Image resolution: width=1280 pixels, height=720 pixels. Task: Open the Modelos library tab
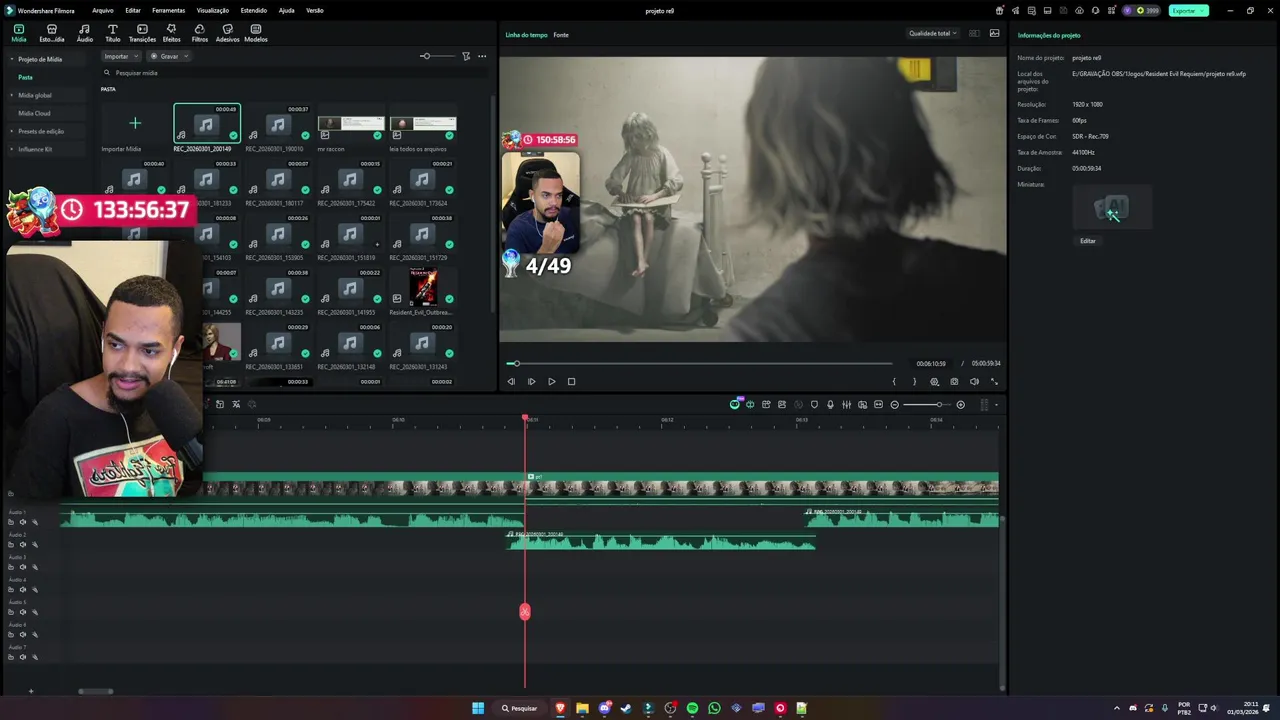tap(256, 33)
